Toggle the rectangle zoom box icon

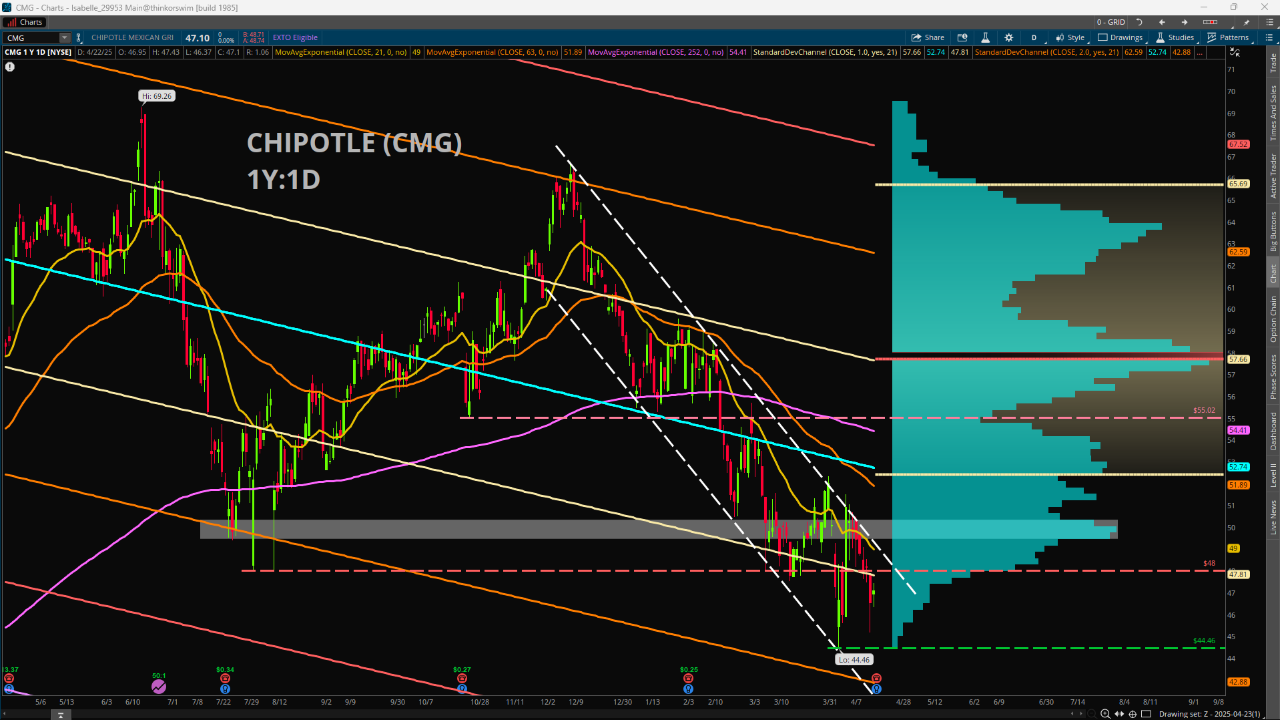1146,713
